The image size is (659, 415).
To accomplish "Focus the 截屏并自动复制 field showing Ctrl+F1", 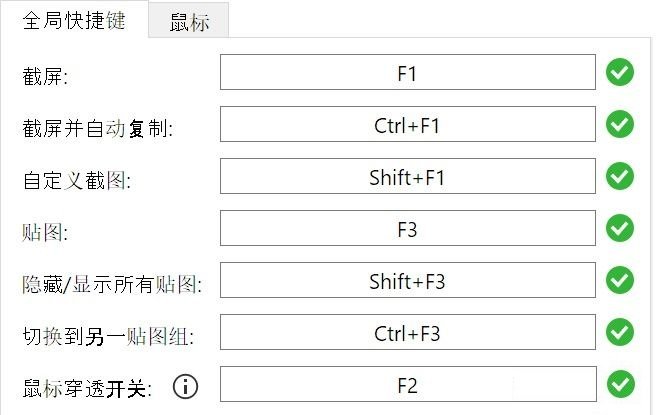I will 407,126.
